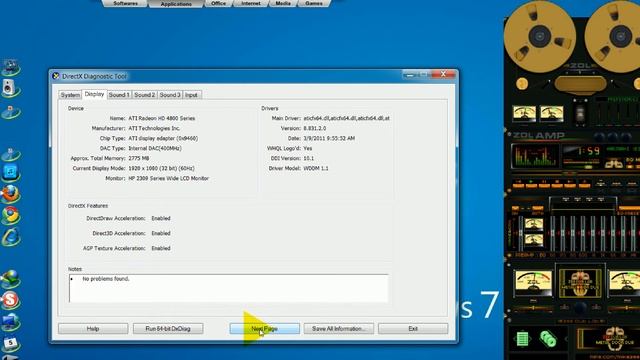This screenshot has height=360, width=640.
Task: Open the globe network icon above the S icon
Action: click(10, 279)
